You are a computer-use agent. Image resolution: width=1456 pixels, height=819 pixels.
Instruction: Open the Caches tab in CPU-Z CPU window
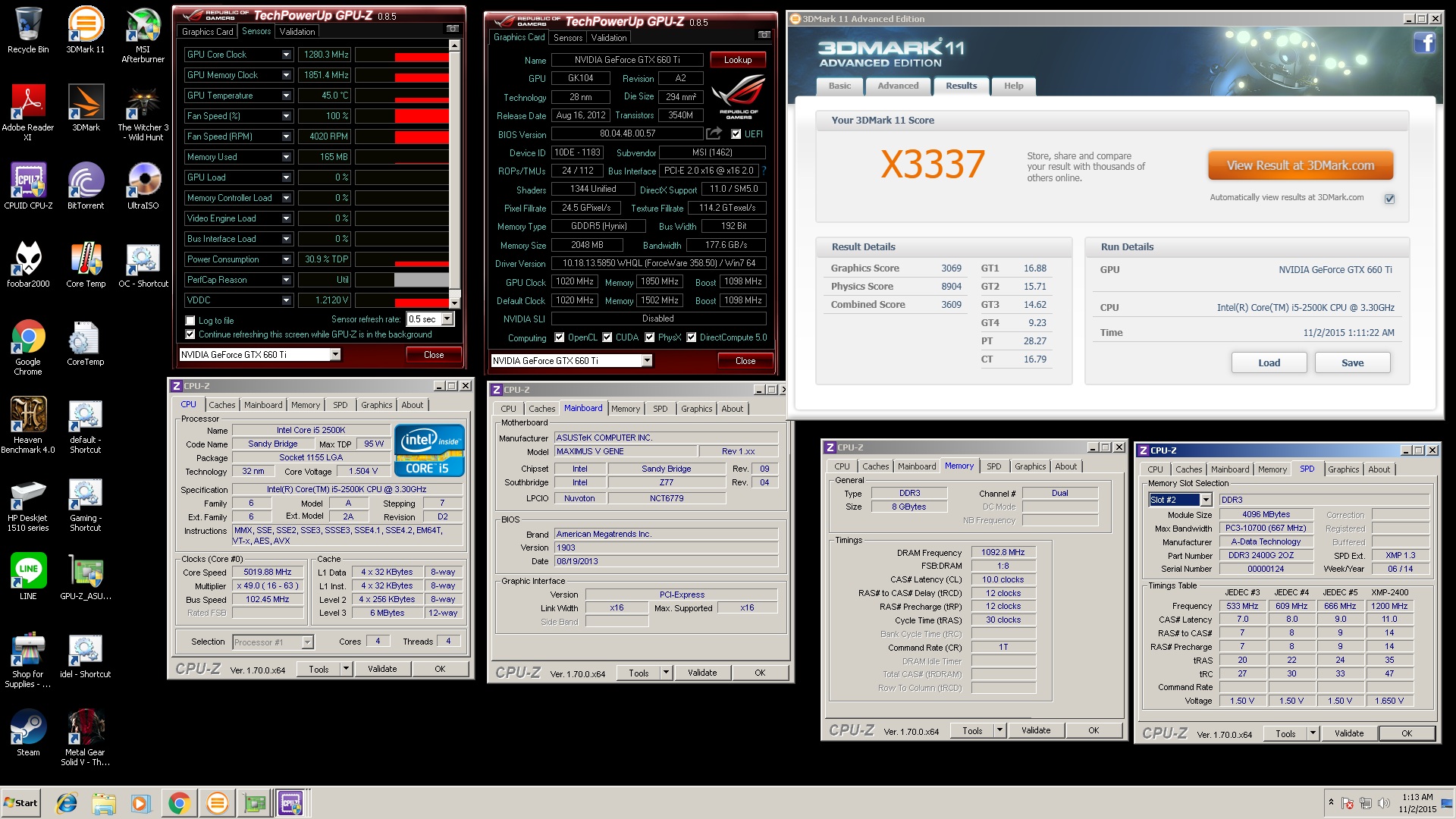(x=221, y=405)
